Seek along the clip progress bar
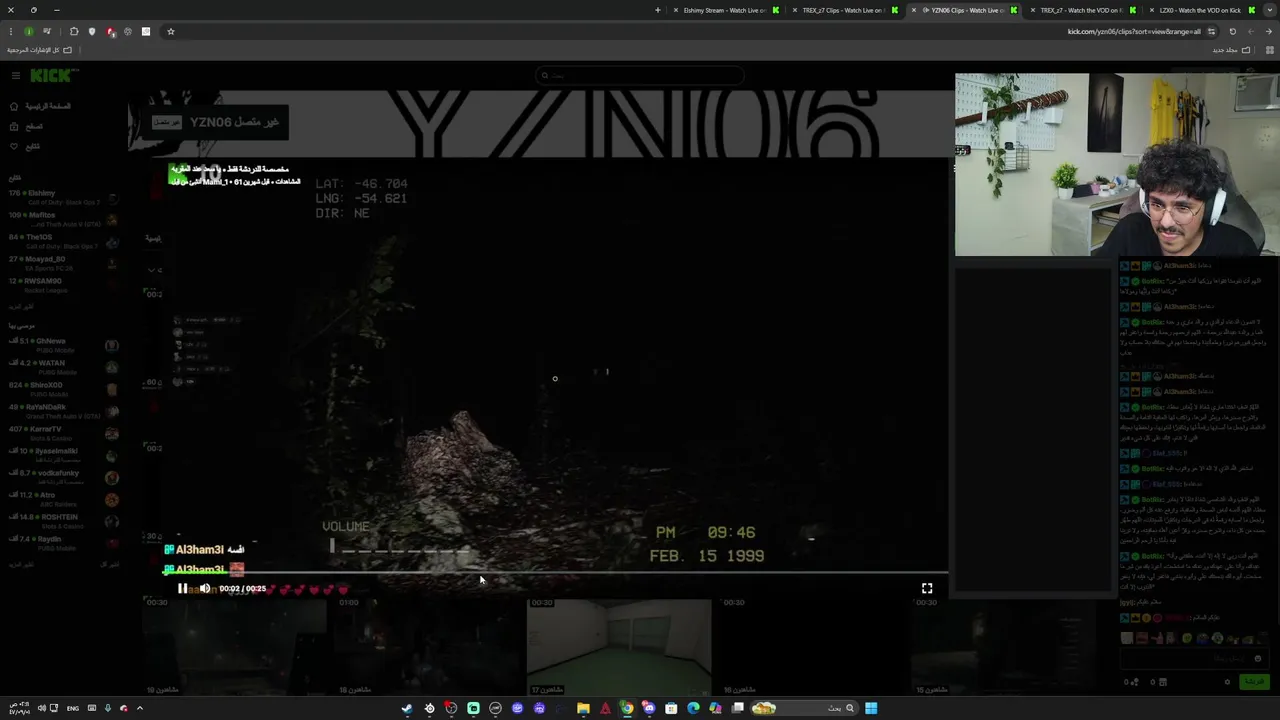The width and height of the screenshot is (1280, 720). pos(556,574)
